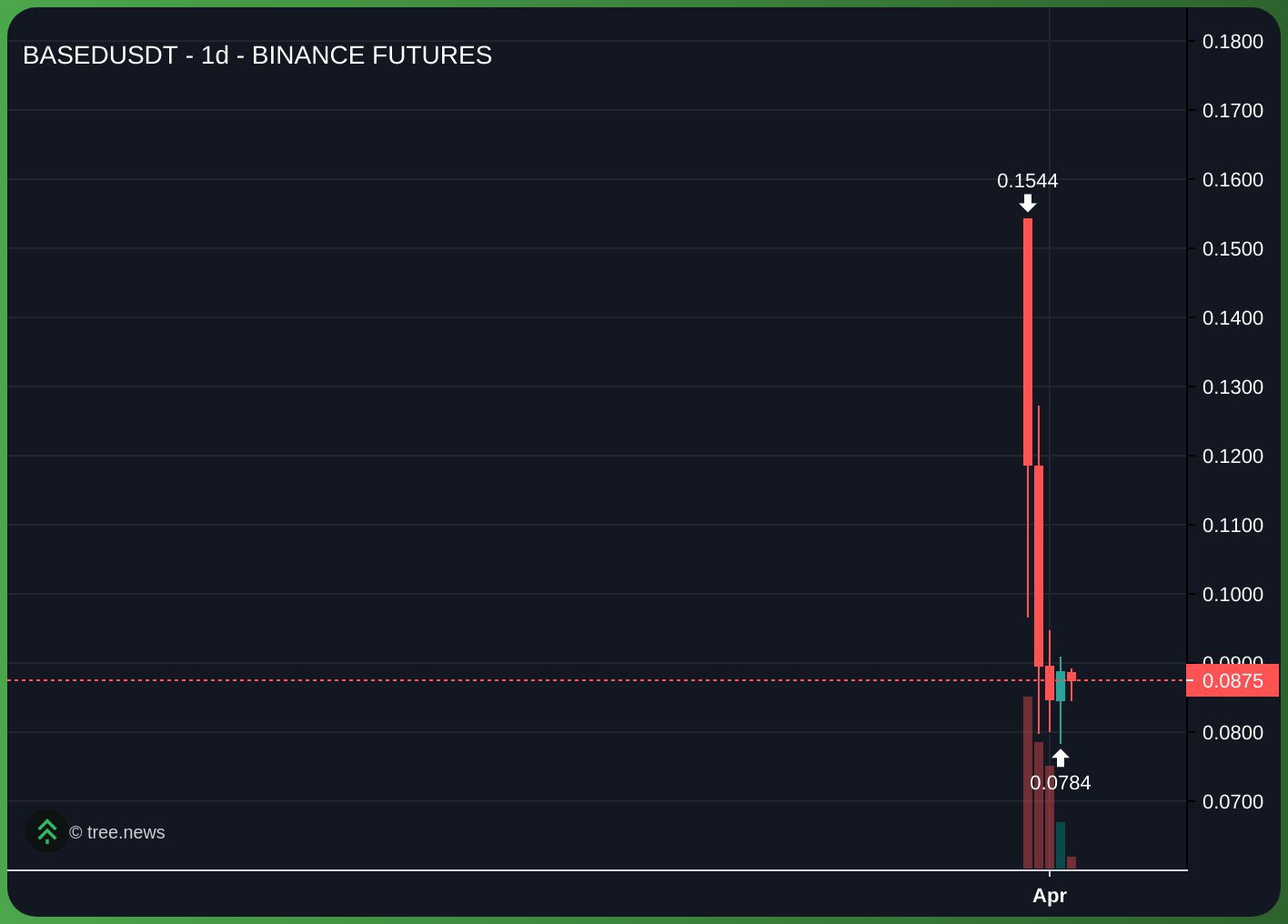Select the 0.0784 low price annotation
Screen dimensions: 1288x924
pyautogui.click(x=1061, y=783)
